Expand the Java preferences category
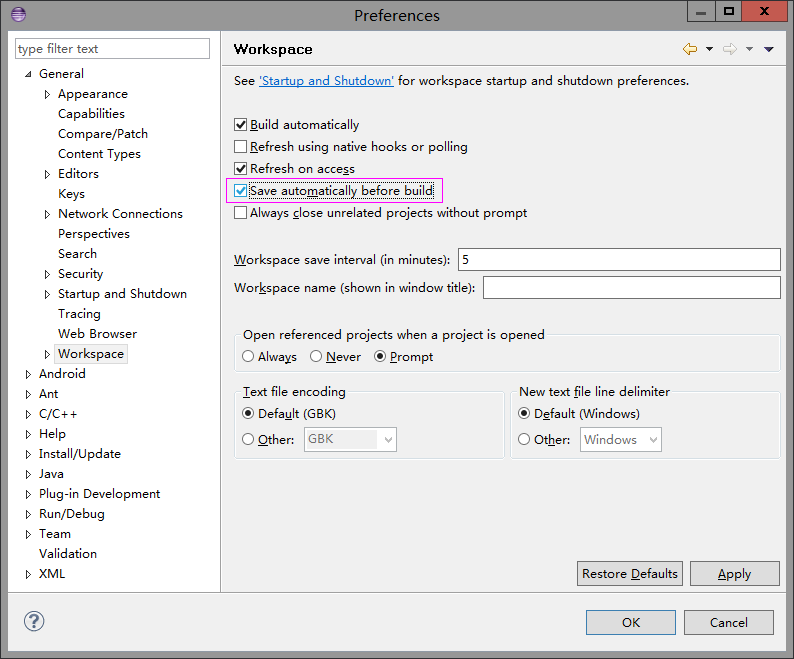 point(28,474)
